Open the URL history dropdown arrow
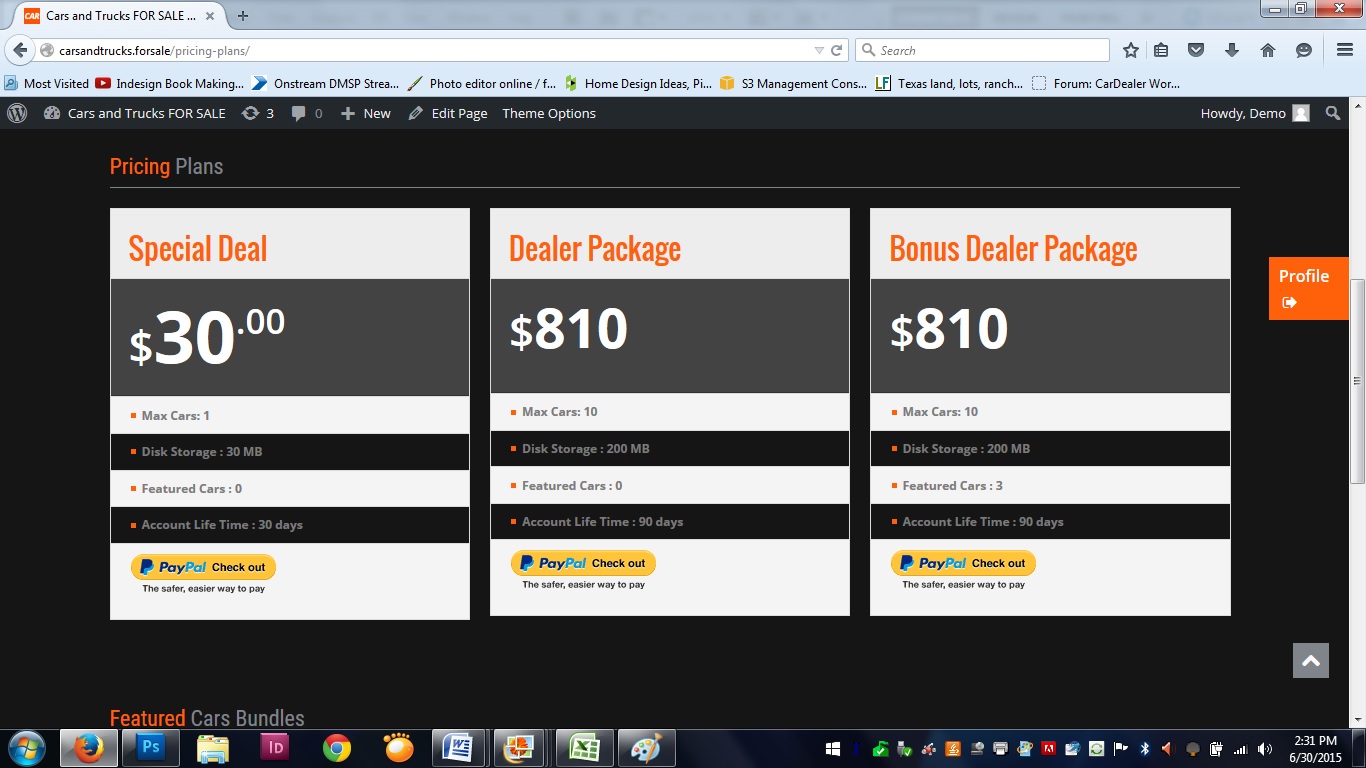1366x768 pixels. [819, 50]
